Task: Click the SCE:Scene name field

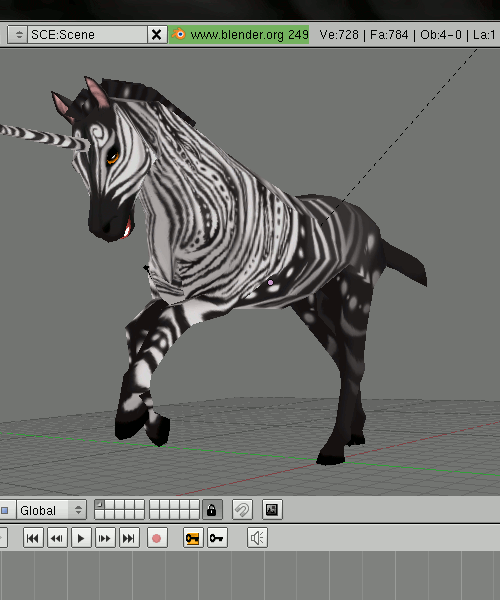Action: coord(87,35)
